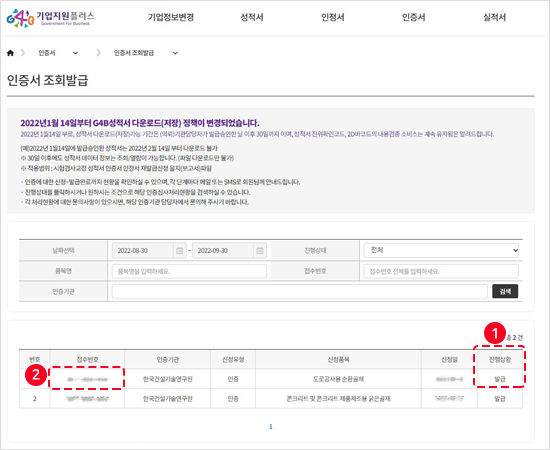Select 도로공사용 순환골재 cell
Viewport: 550px width, 450px height.
(x=338, y=379)
